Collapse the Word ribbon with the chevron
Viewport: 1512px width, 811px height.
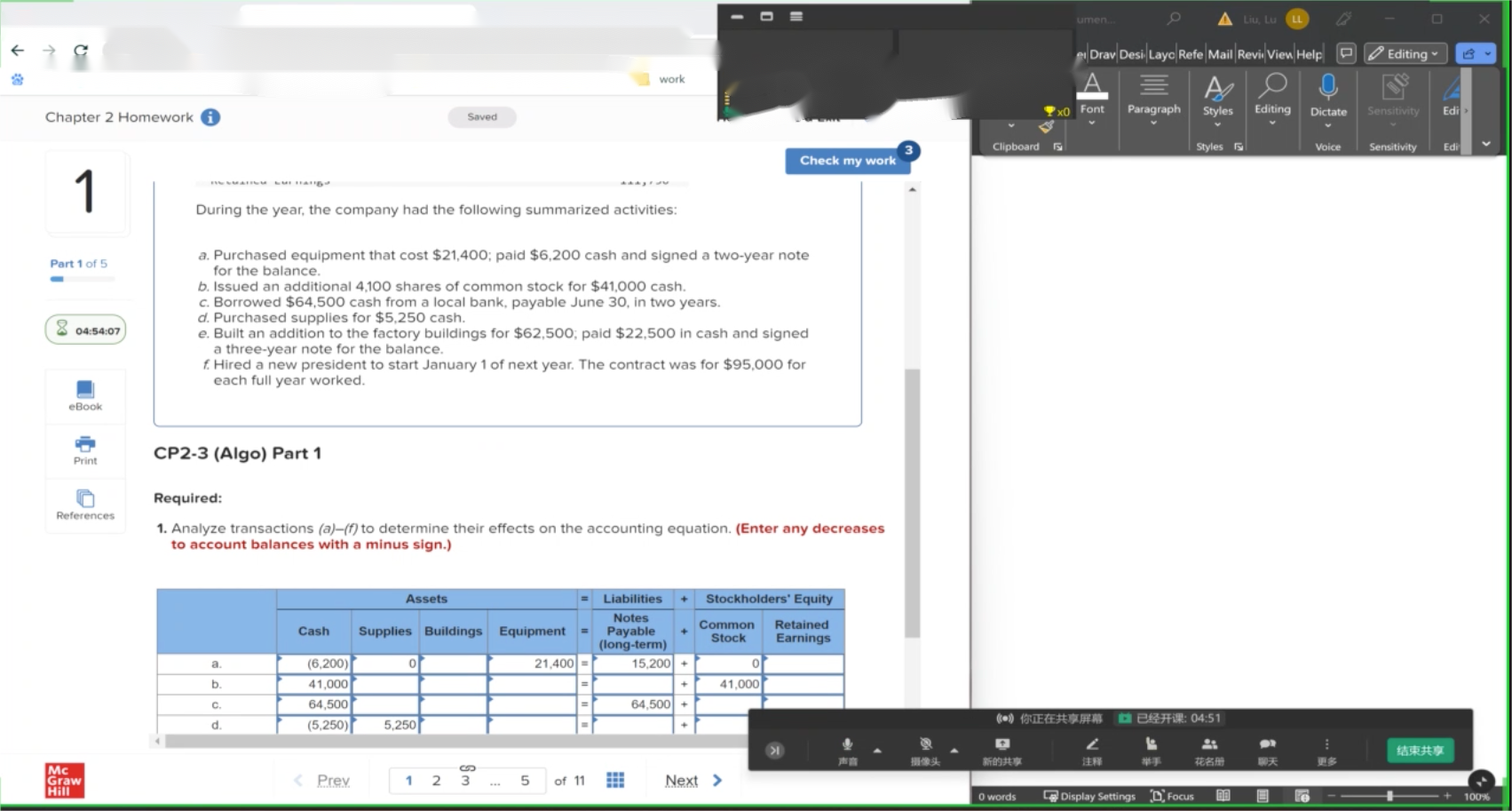(1486, 144)
